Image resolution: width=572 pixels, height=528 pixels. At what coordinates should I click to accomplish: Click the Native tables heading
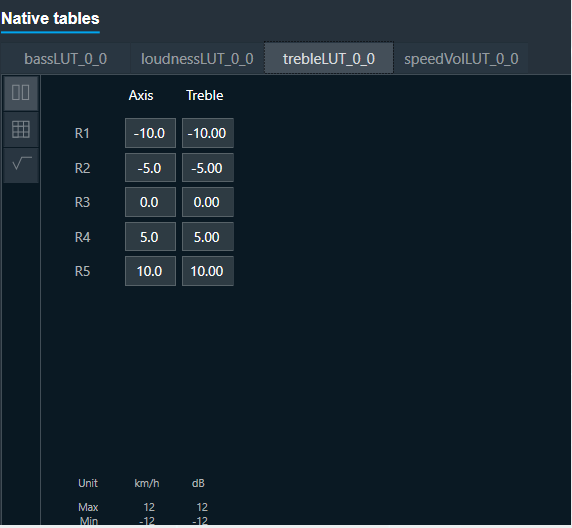click(x=50, y=19)
